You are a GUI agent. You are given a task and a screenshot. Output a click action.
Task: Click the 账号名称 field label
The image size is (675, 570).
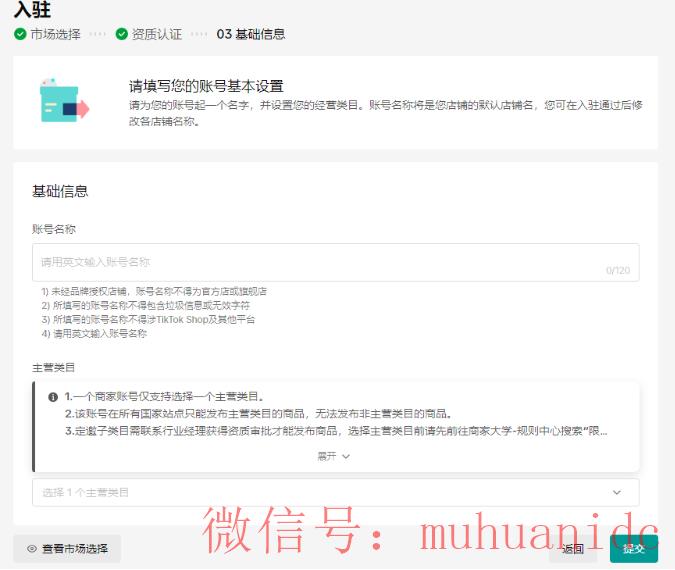(x=54, y=229)
